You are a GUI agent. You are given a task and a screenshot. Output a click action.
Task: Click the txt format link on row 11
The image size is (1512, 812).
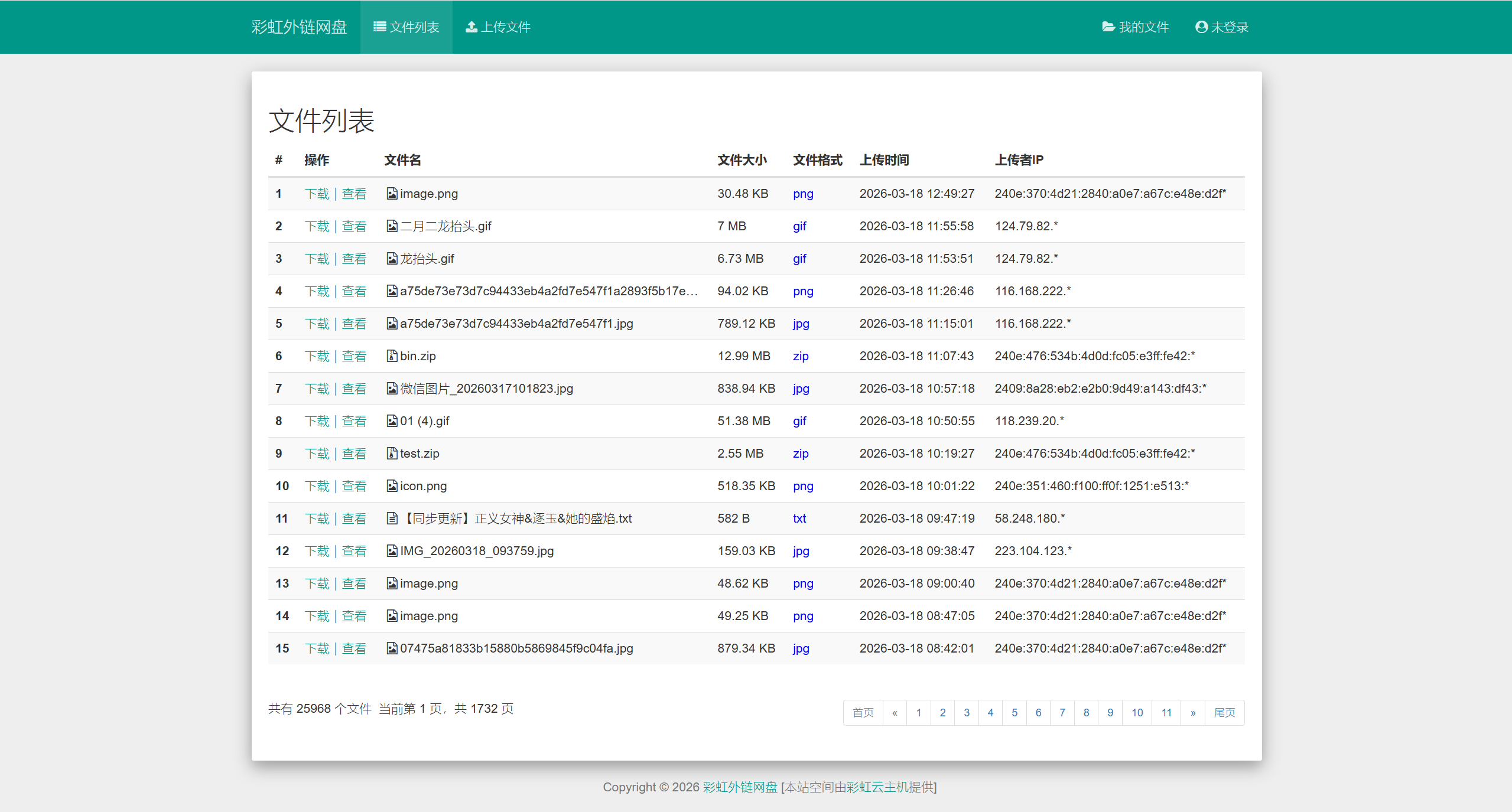click(799, 518)
